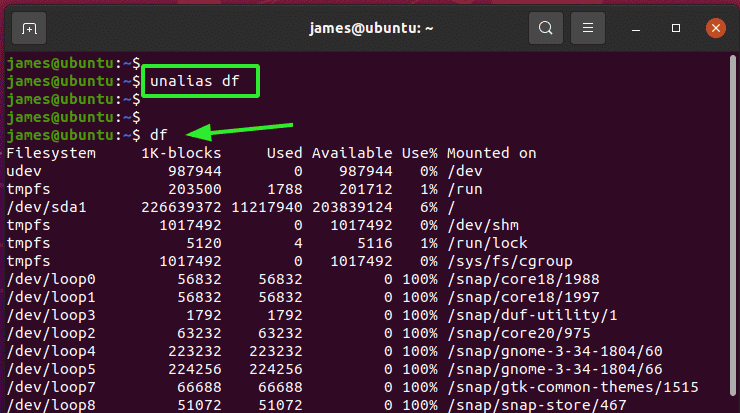Screen dimensions: 740x413
Task: Click the Filesystem column header
Action: tap(51, 153)
